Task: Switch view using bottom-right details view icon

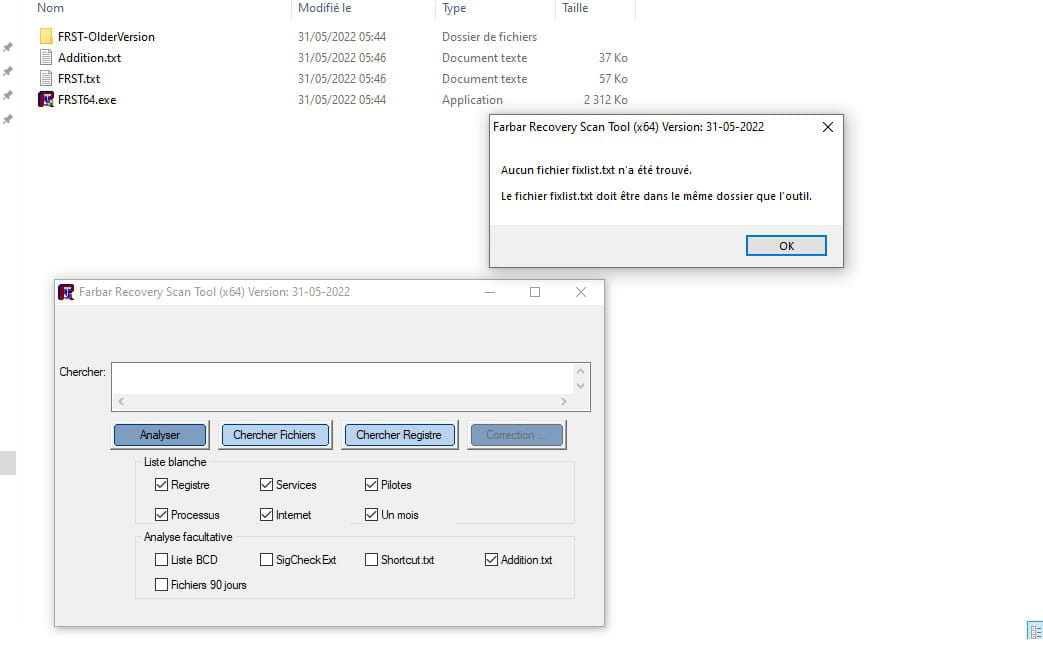Action: point(1035,631)
